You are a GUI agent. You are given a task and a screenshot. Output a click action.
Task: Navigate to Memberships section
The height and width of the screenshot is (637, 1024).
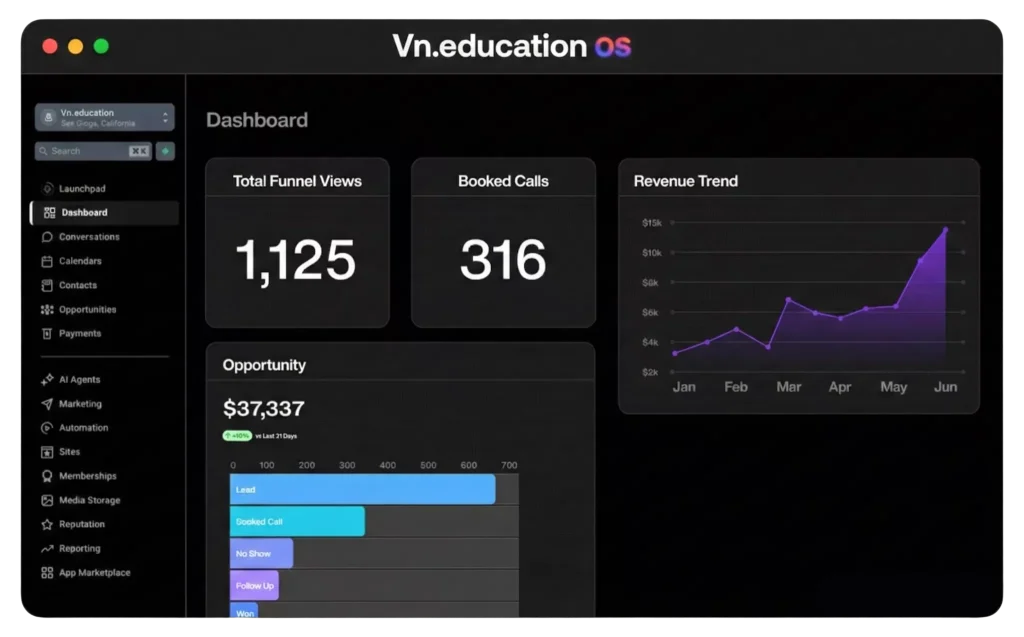coord(87,476)
